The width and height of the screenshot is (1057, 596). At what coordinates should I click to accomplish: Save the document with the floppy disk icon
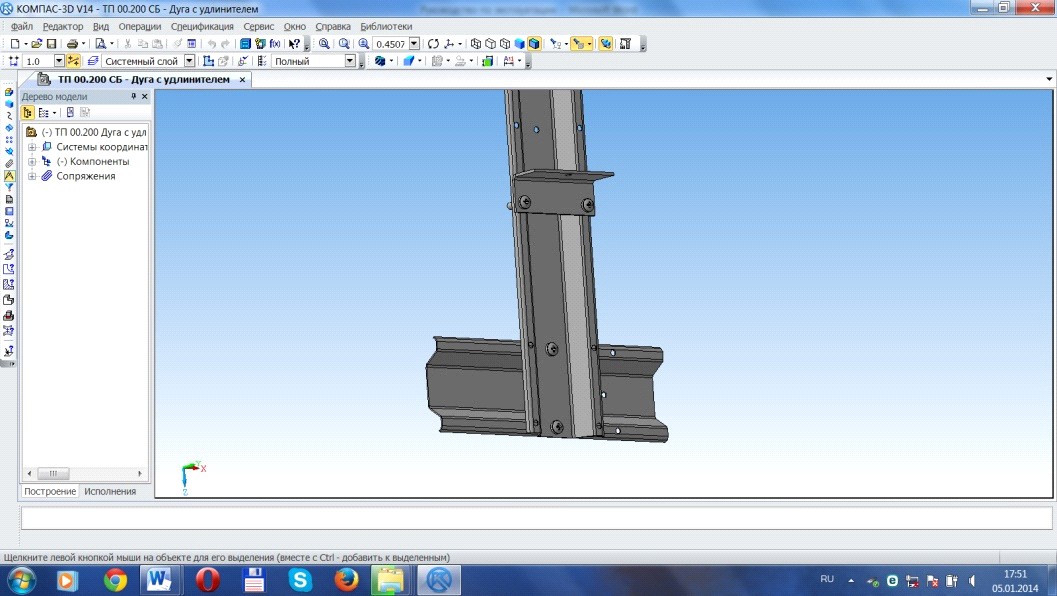[51, 44]
